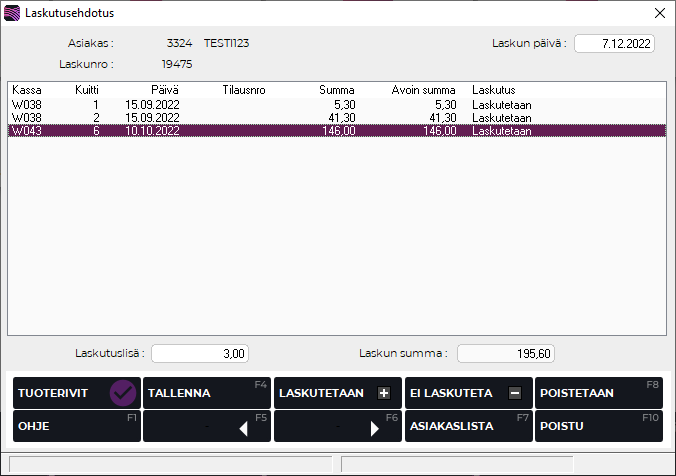Exit using the POISTU button
Image resolution: width=676 pixels, height=476 pixels.
[597, 426]
